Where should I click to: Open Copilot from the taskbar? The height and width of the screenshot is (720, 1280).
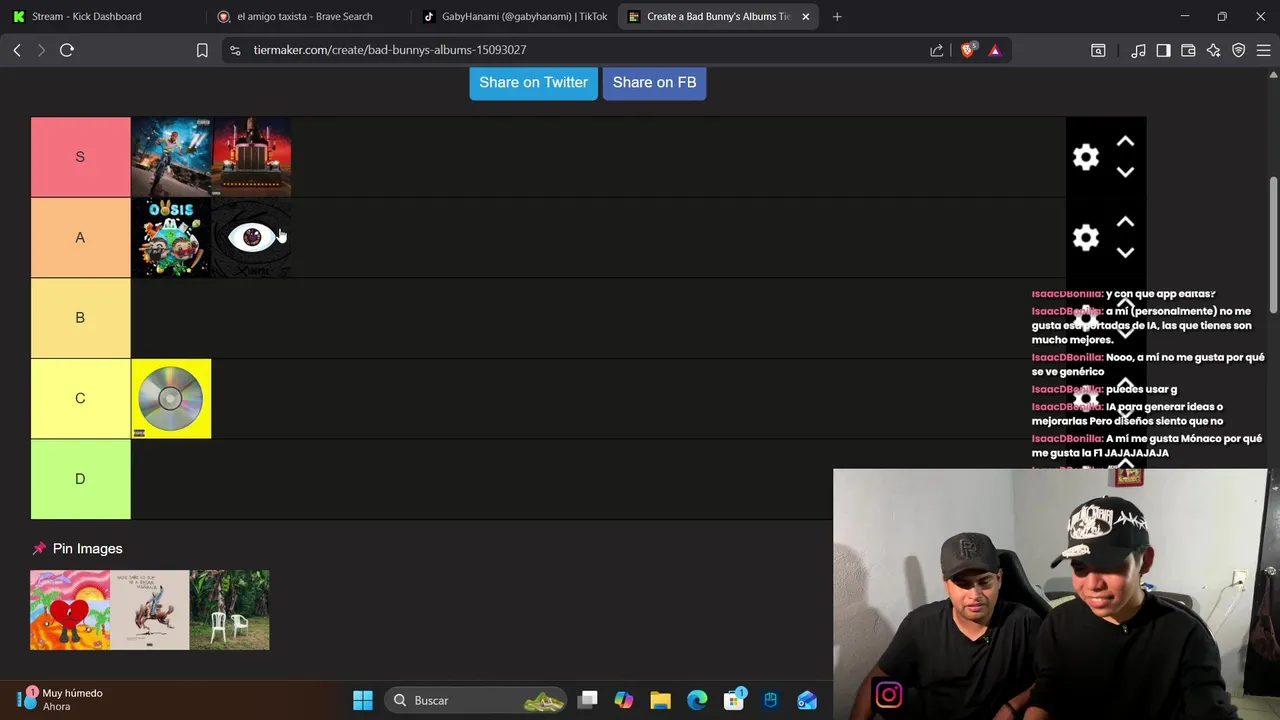(x=624, y=700)
